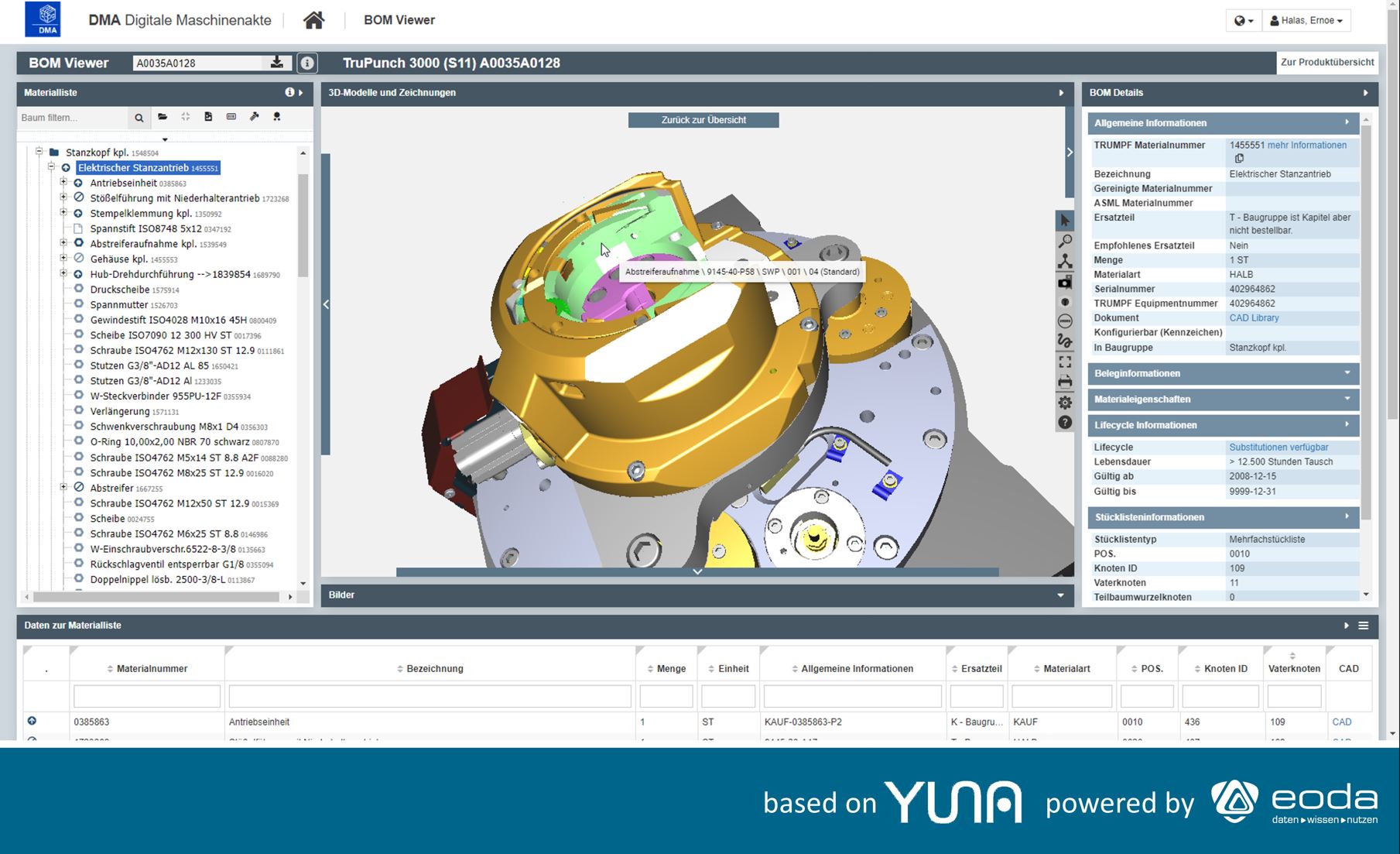Click the left collapse arrow on 3D viewer edge
The width and height of the screenshot is (1400, 854).
tap(326, 304)
